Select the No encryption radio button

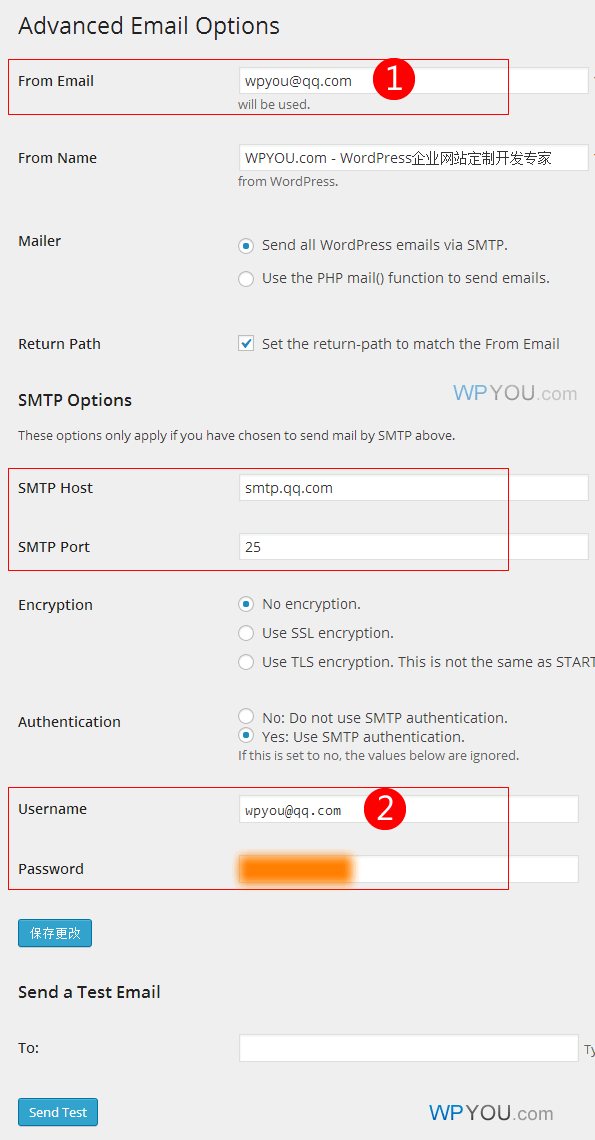pyautogui.click(x=247, y=604)
